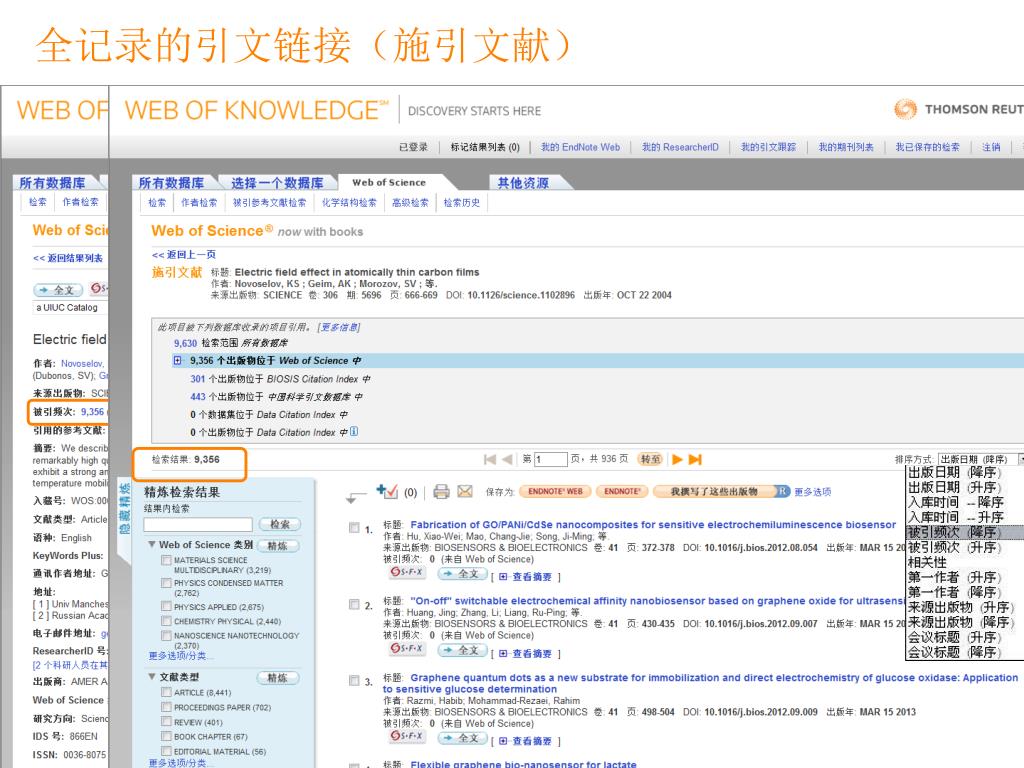This screenshot has height=768, width=1024.
Task: Click 精炼 button beside 文献类型
Action: click(x=278, y=678)
